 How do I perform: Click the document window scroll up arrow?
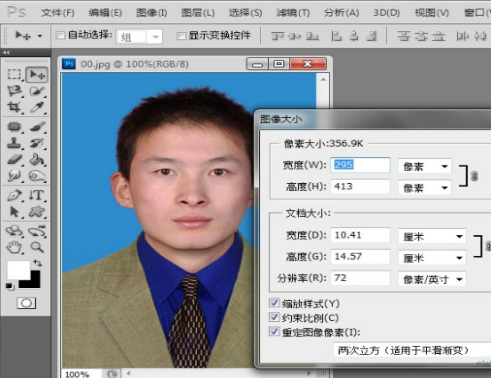click(x=323, y=79)
